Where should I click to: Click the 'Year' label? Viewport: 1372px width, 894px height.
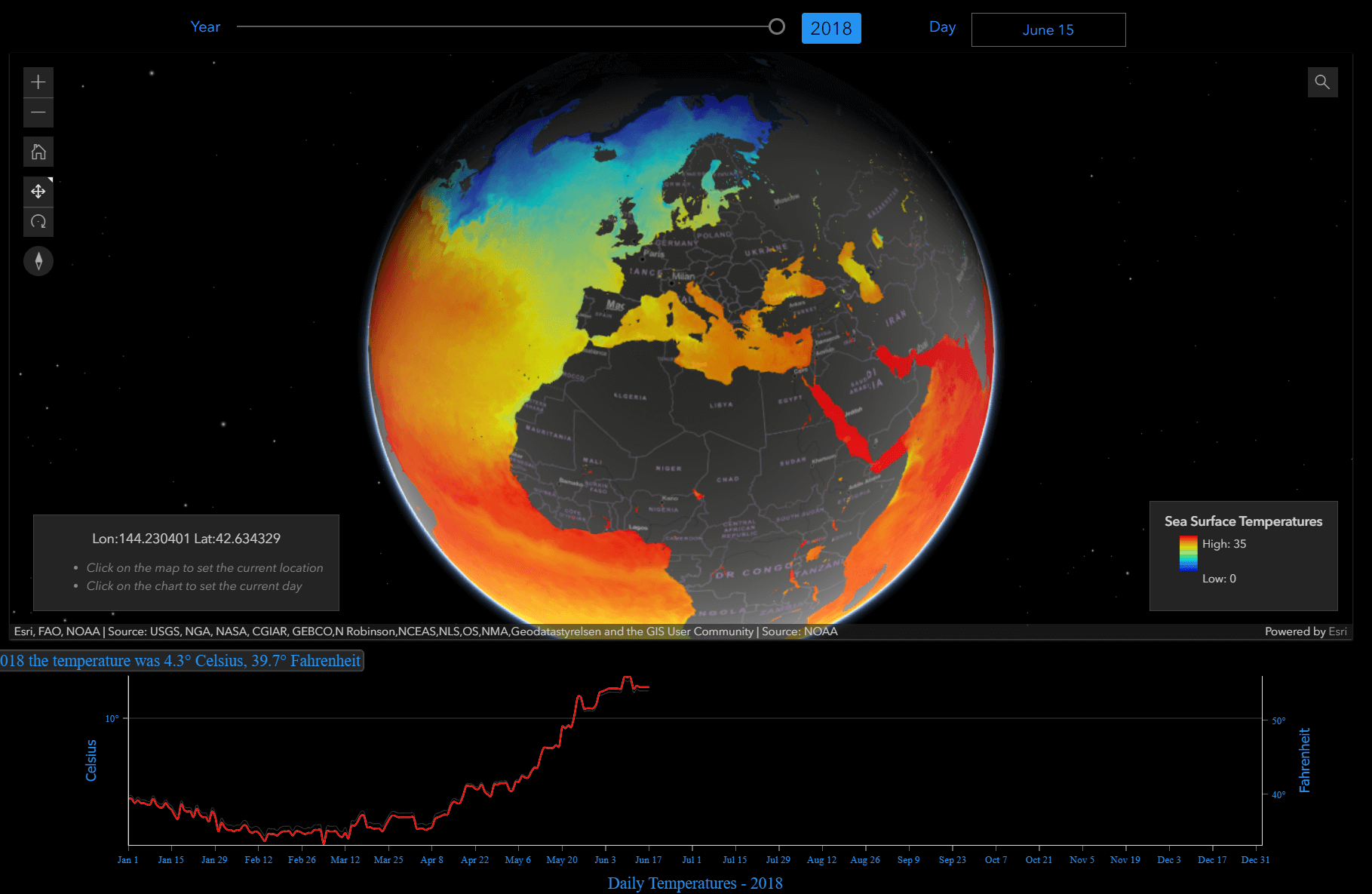click(x=205, y=26)
